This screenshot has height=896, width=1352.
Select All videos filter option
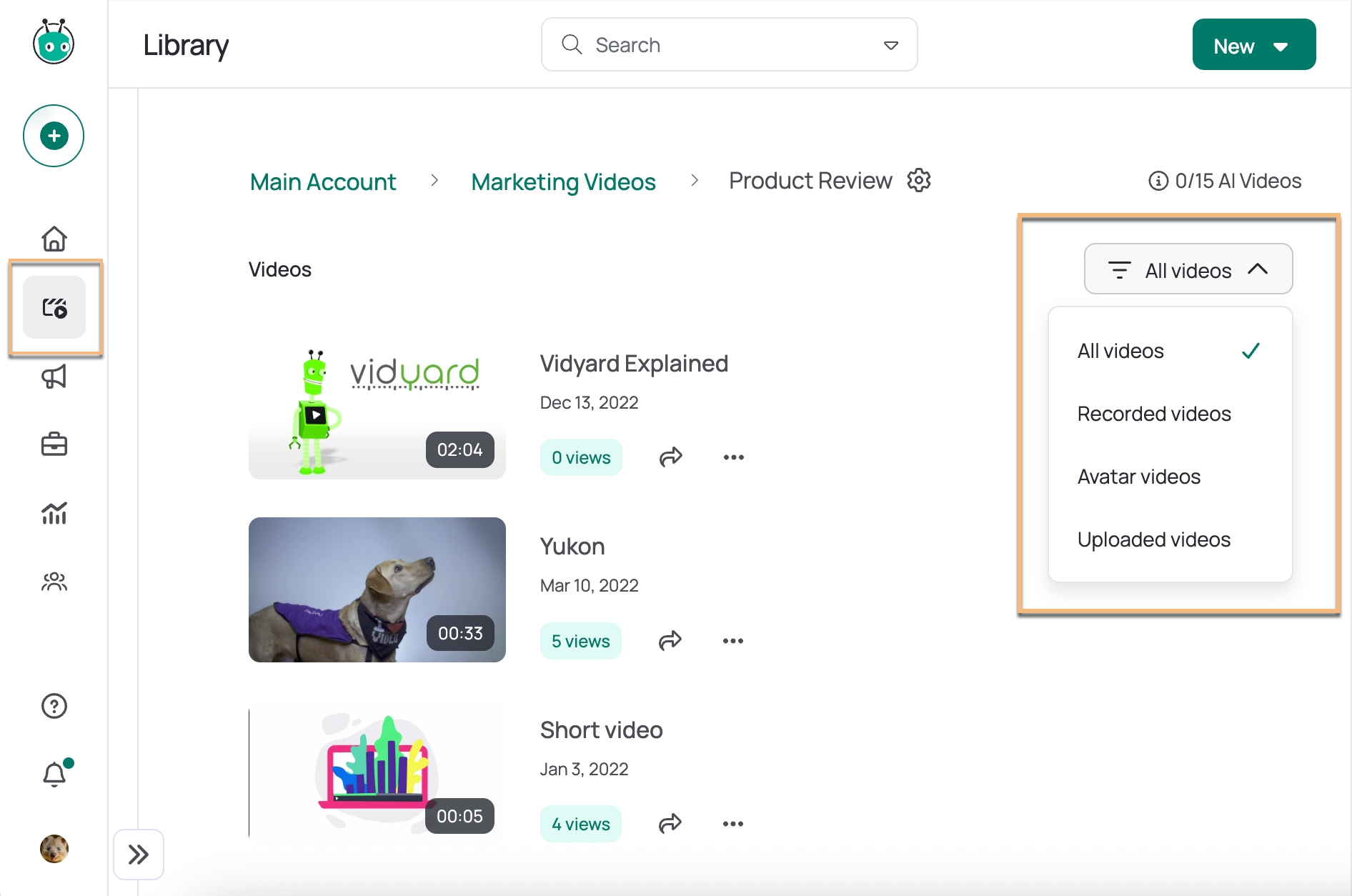tap(1170, 351)
